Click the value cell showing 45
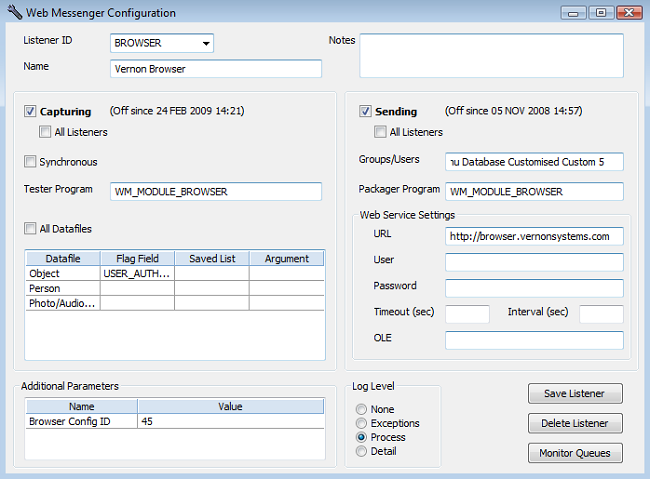650x479 pixels. point(230,421)
